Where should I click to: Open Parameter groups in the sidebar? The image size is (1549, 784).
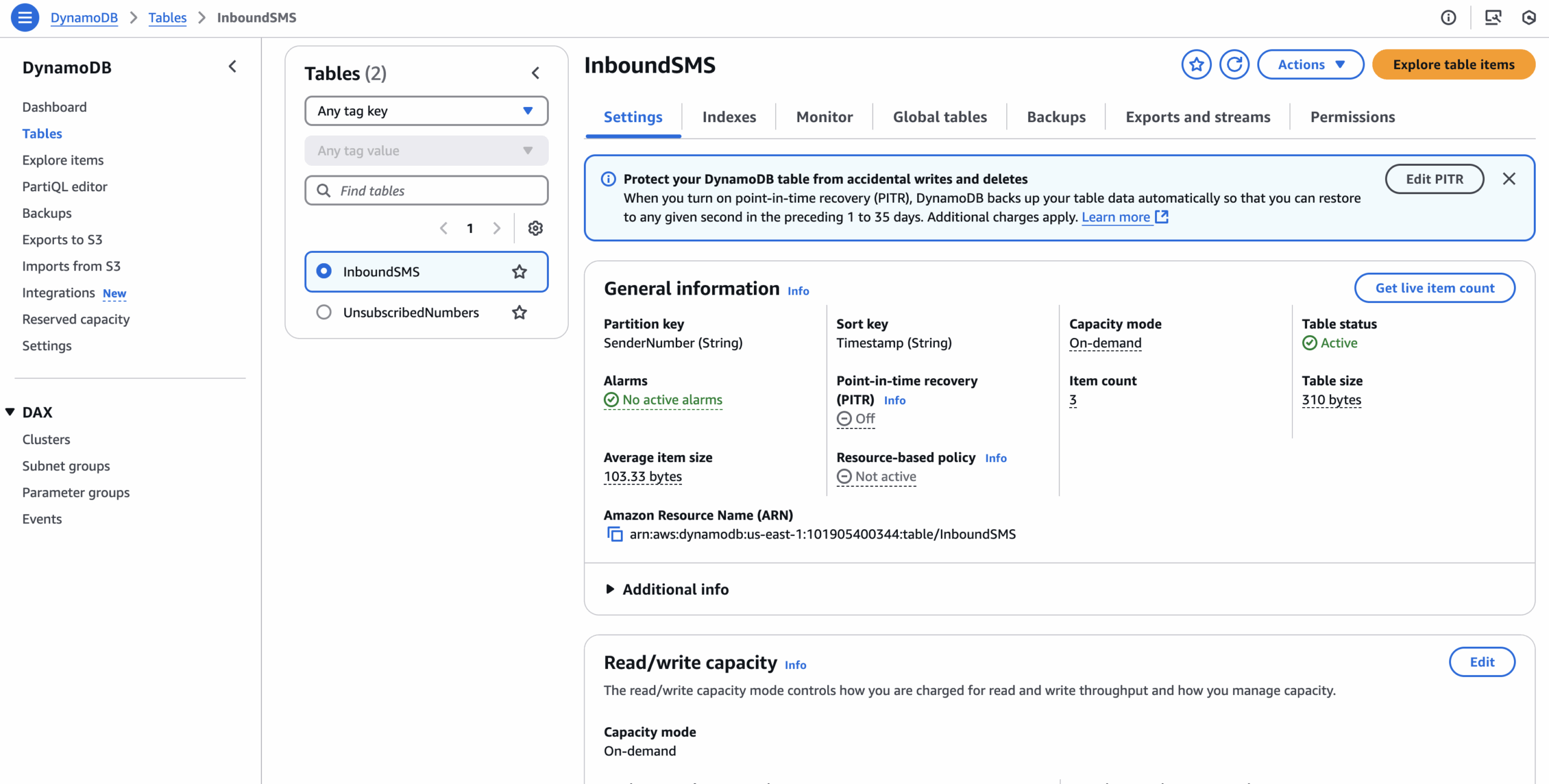[x=76, y=493]
